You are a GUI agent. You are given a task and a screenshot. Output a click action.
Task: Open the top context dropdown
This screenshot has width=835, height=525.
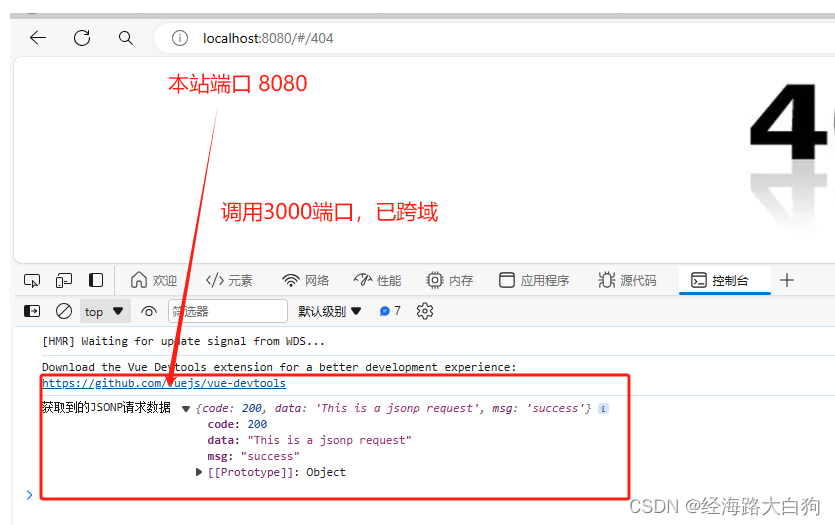pos(105,311)
